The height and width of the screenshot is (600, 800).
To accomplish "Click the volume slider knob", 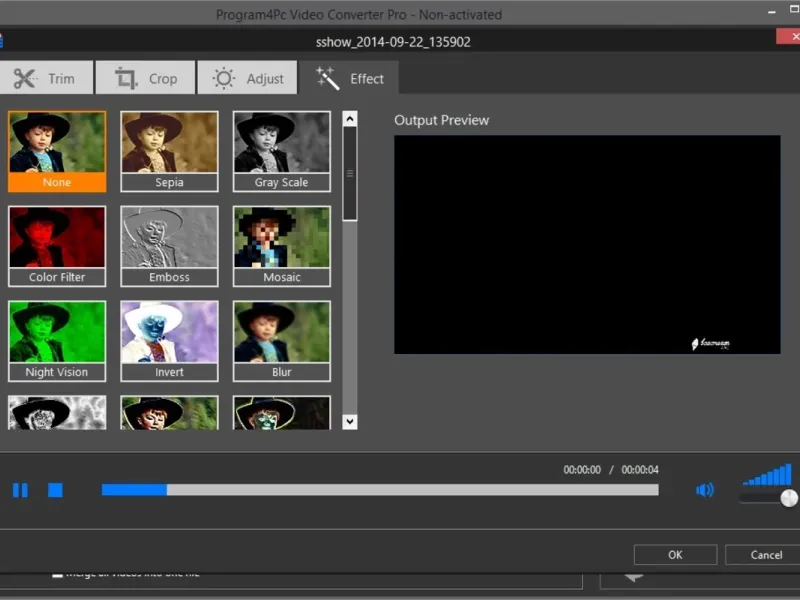I will 789,498.
